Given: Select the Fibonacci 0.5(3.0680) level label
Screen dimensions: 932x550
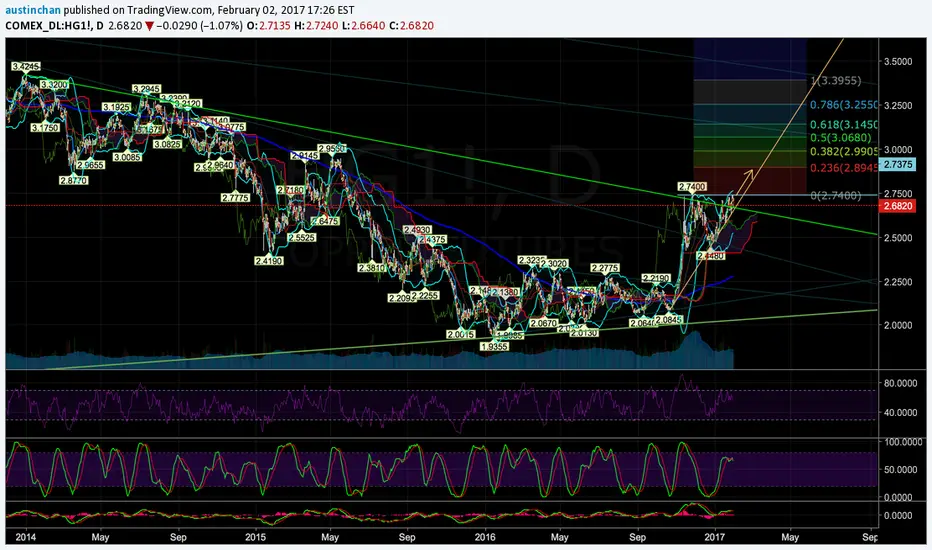Looking at the screenshot, I should click(x=840, y=137).
